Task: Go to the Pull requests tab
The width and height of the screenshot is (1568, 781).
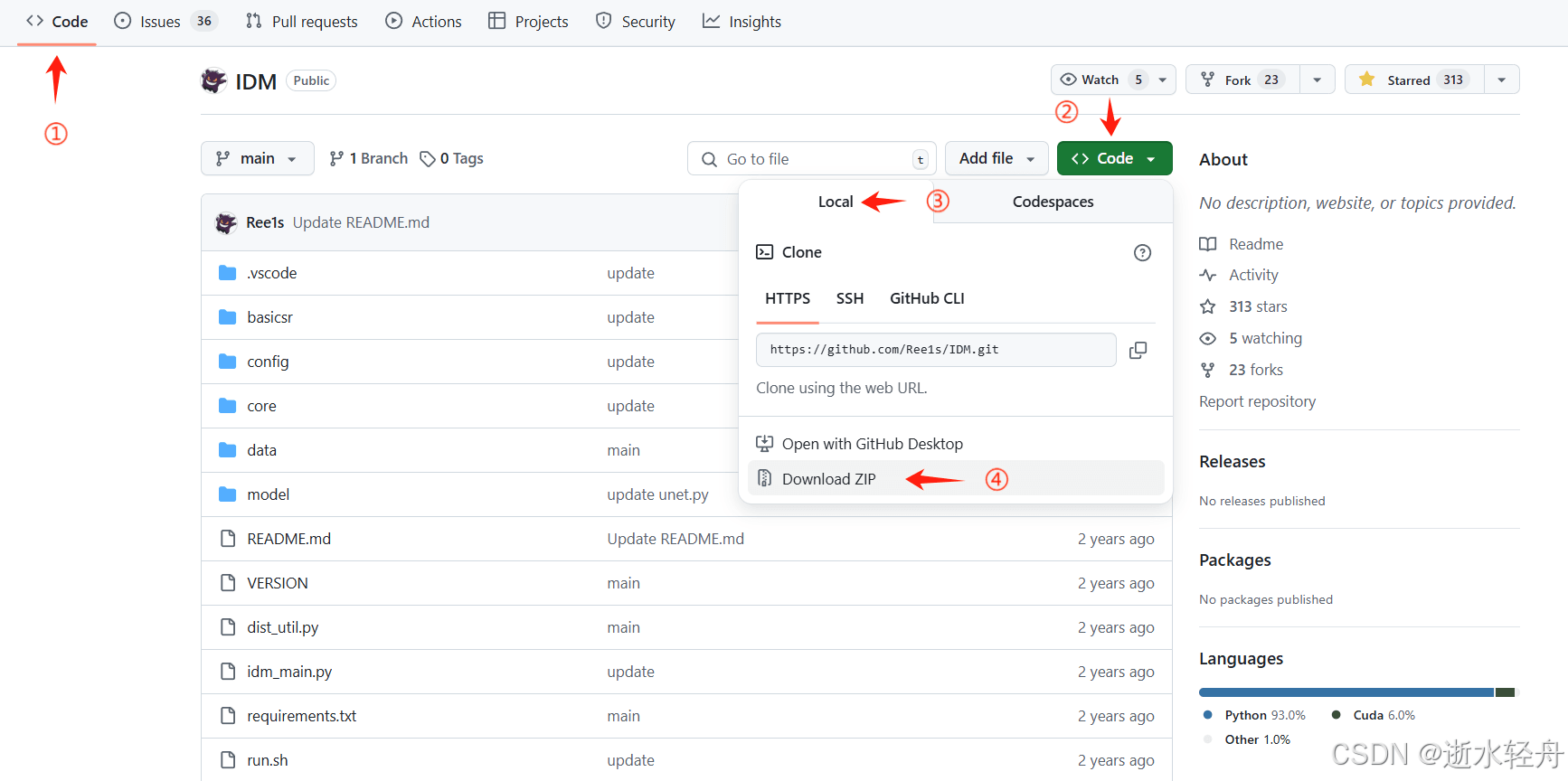Action: pyautogui.click(x=302, y=22)
